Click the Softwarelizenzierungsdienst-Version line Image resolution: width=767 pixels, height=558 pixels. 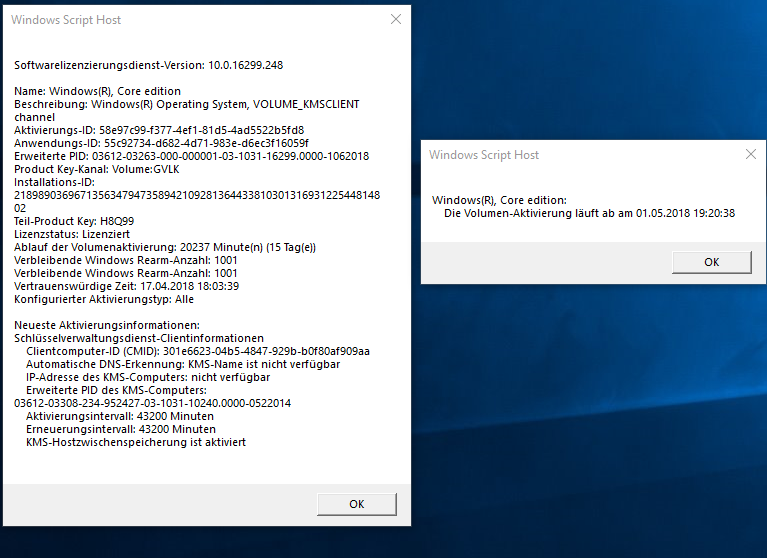(148, 65)
